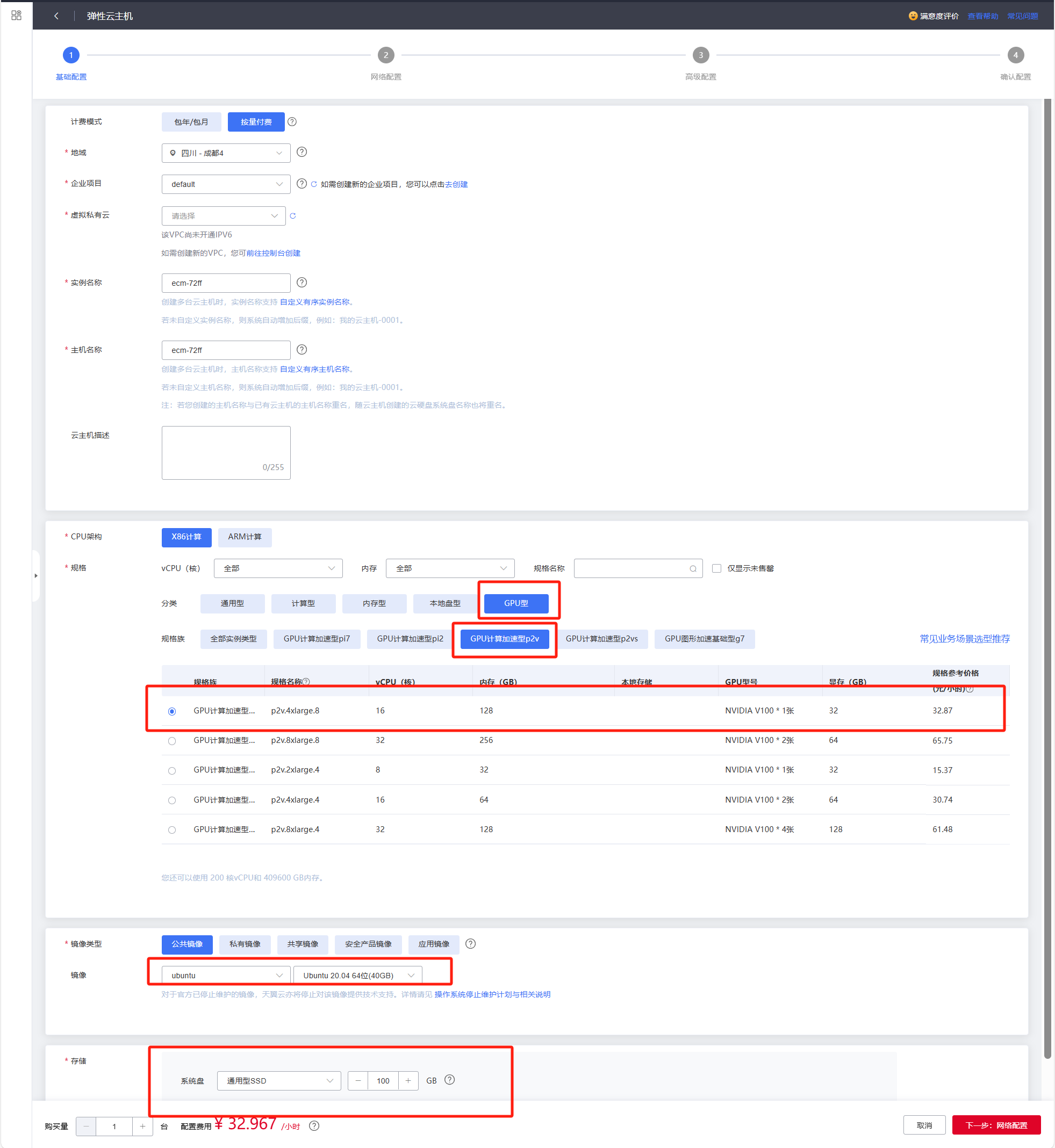The width and height of the screenshot is (1055, 1148).
Task: Select the 计算型 category tab
Action: 303,603
